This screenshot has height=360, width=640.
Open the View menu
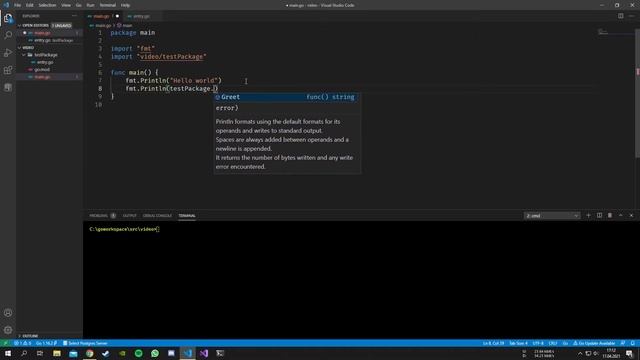[66, 5]
